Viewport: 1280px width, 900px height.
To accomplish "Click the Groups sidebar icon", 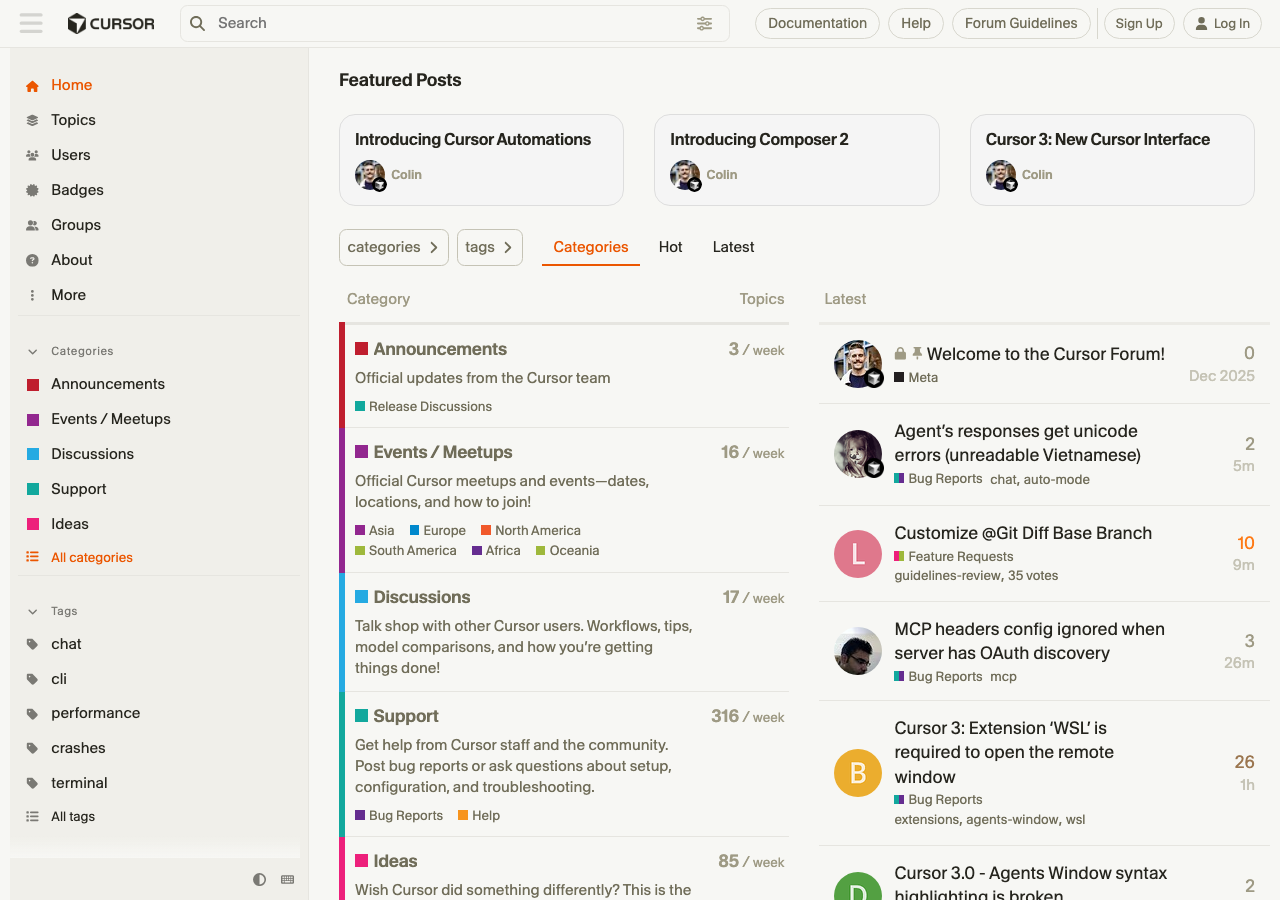I will click(x=32, y=225).
